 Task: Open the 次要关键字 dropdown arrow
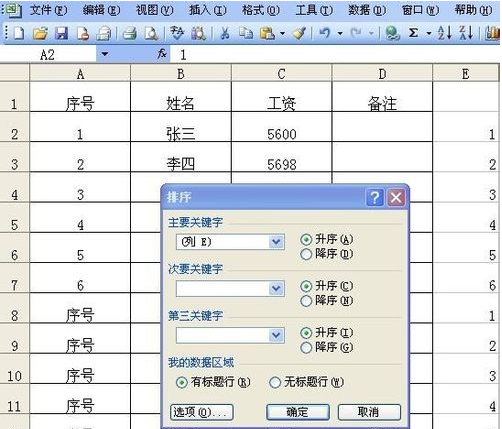276,288
